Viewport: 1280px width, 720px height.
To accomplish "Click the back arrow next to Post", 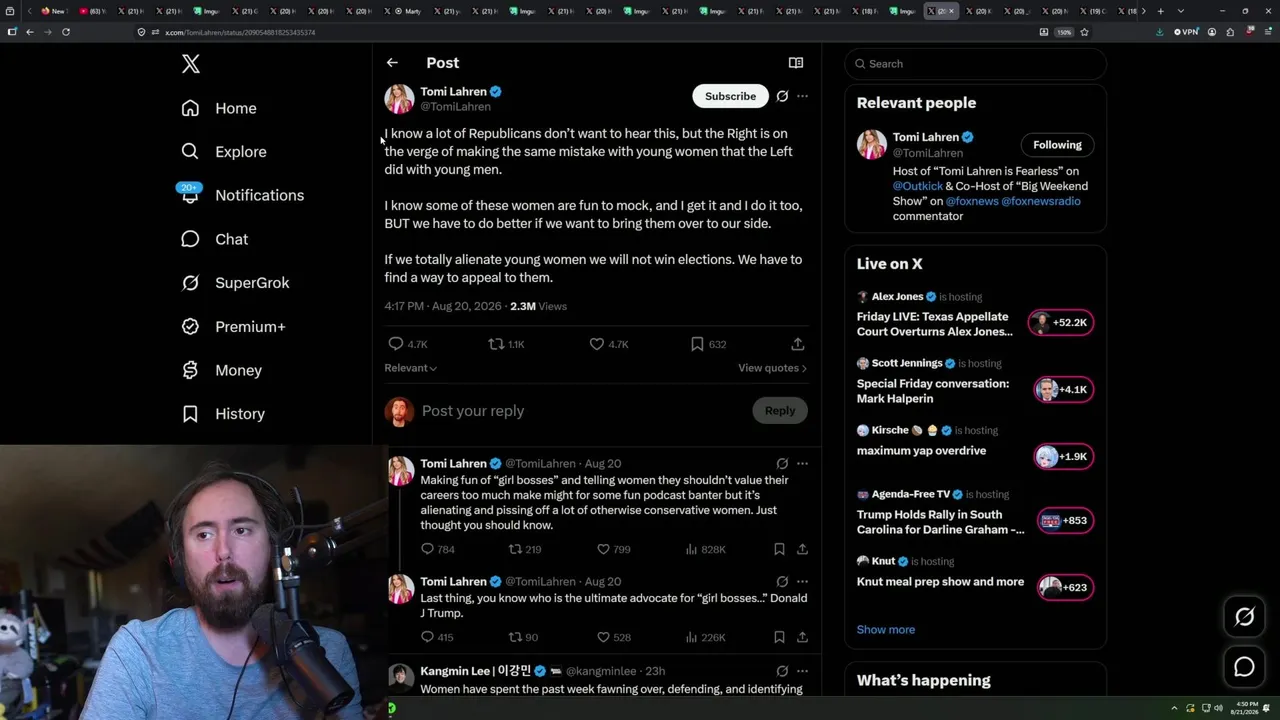I will tap(392, 63).
